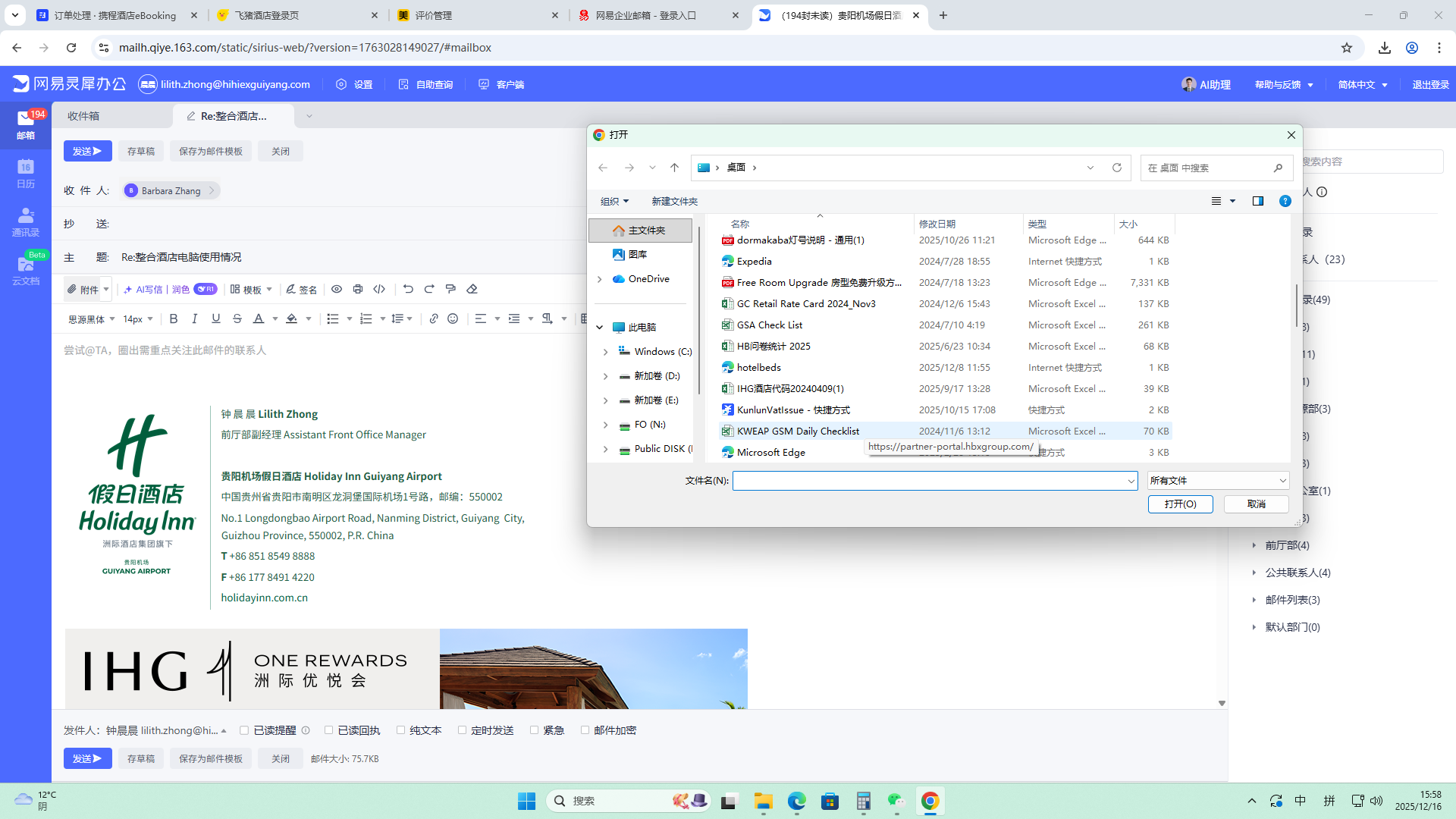Expand the Windows (C:) tree node
Screen dimensions: 1456x819
point(605,352)
